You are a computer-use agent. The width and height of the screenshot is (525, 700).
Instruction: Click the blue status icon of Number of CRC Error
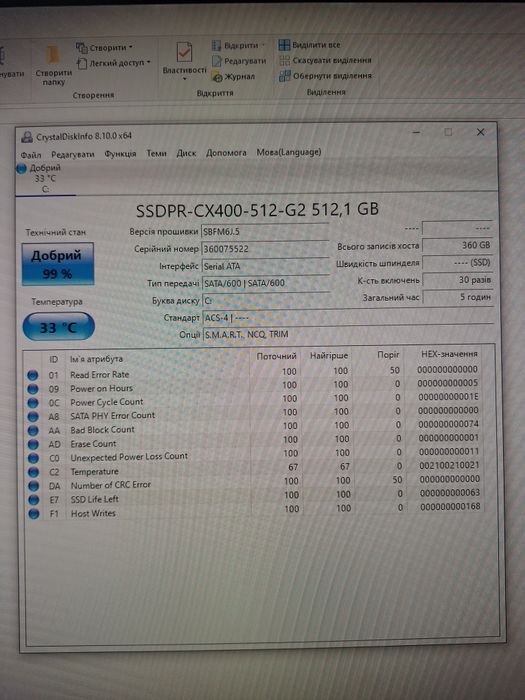tap(33, 486)
